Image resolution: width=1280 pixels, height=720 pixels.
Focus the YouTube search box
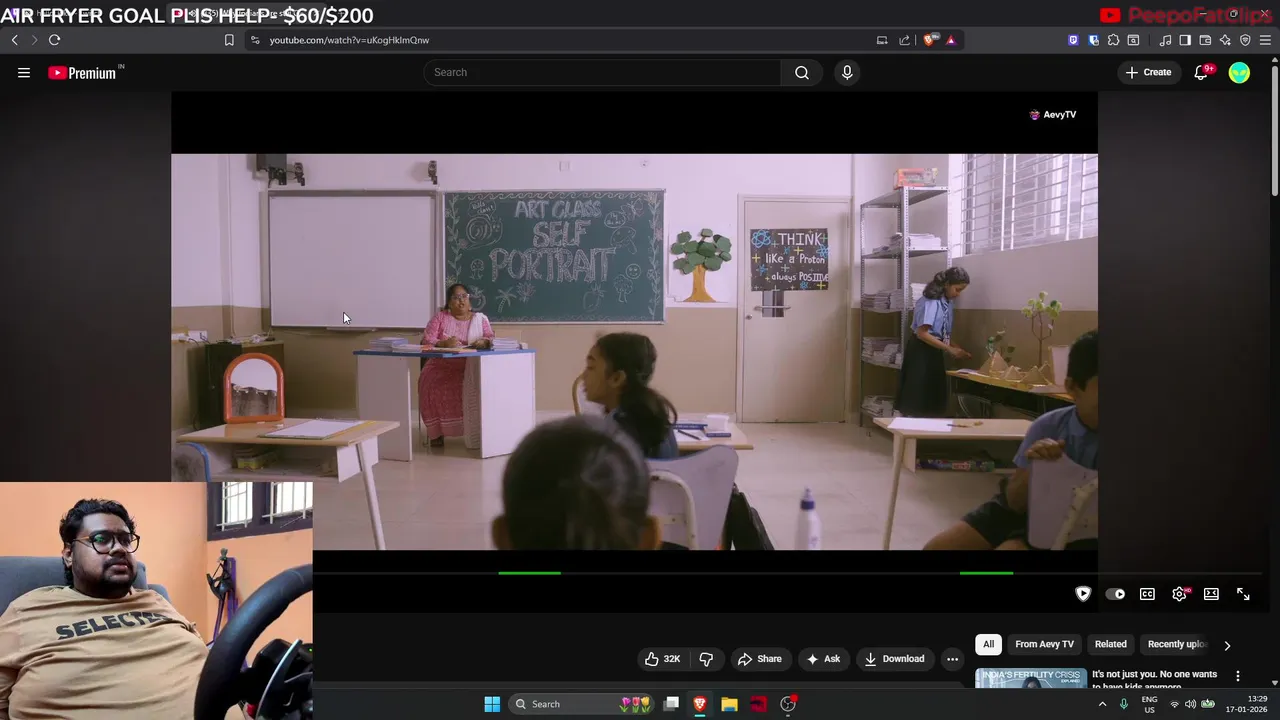pyautogui.click(x=602, y=72)
